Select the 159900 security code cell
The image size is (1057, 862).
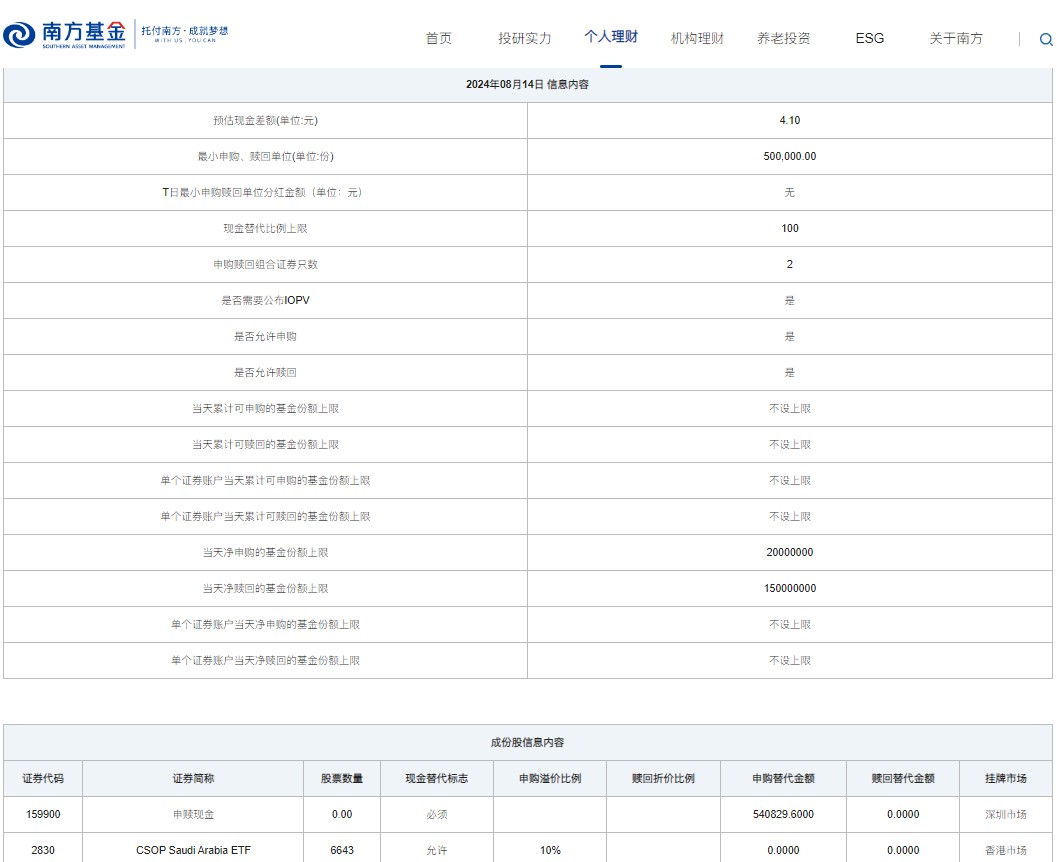[x=43, y=815]
